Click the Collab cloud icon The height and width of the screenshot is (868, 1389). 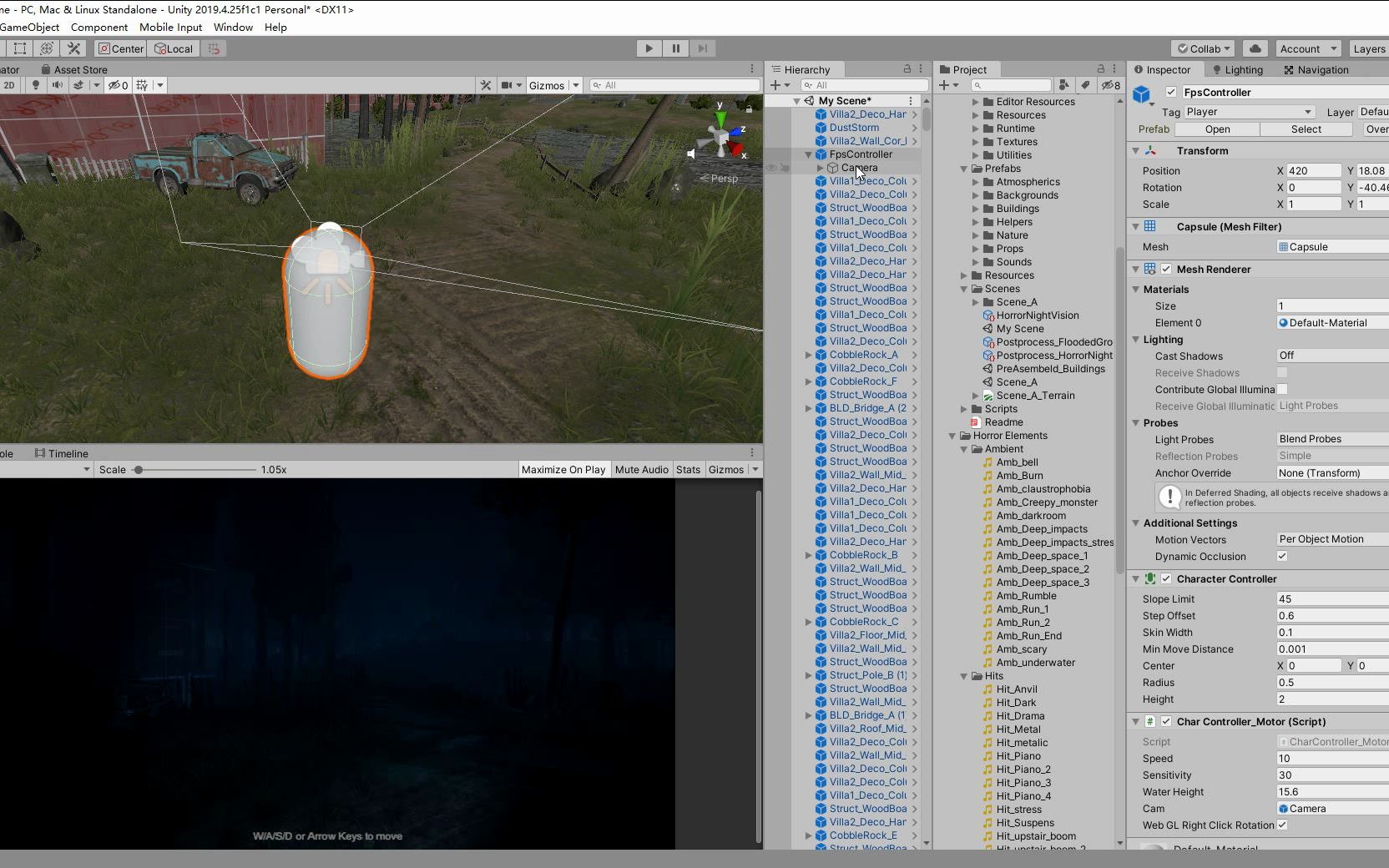(1255, 48)
